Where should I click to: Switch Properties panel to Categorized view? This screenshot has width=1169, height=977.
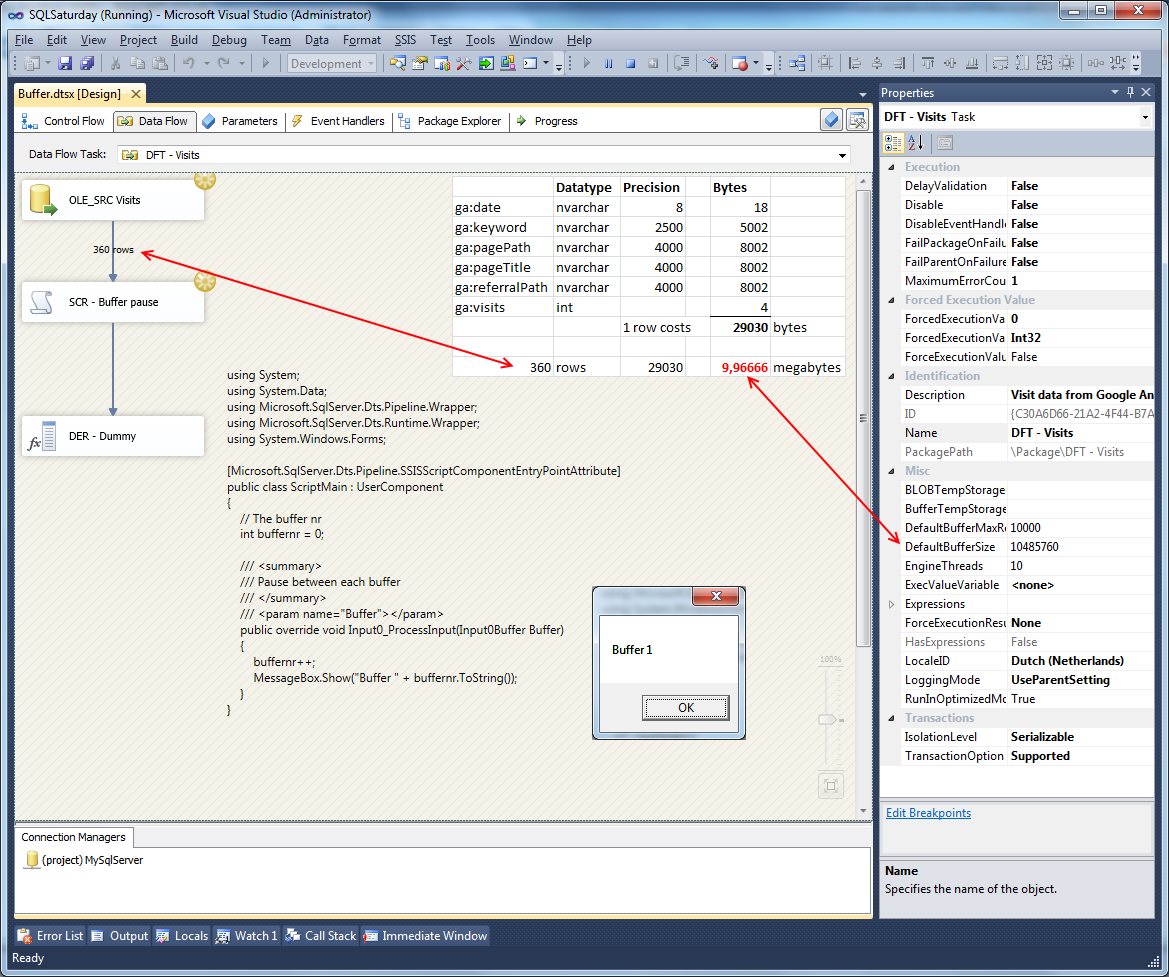pos(894,142)
